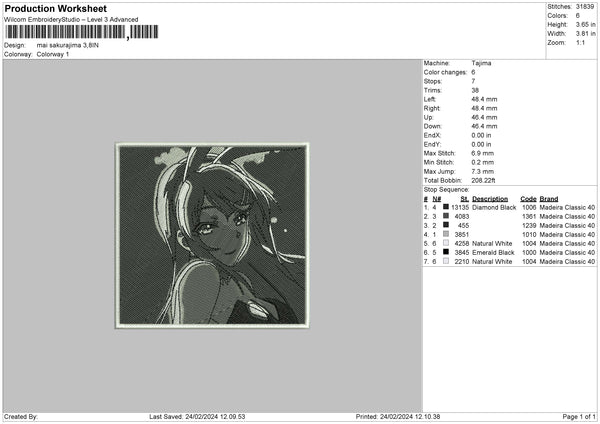Click the swatch in stop 7 row
The image size is (600, 424).
(445, 261)
